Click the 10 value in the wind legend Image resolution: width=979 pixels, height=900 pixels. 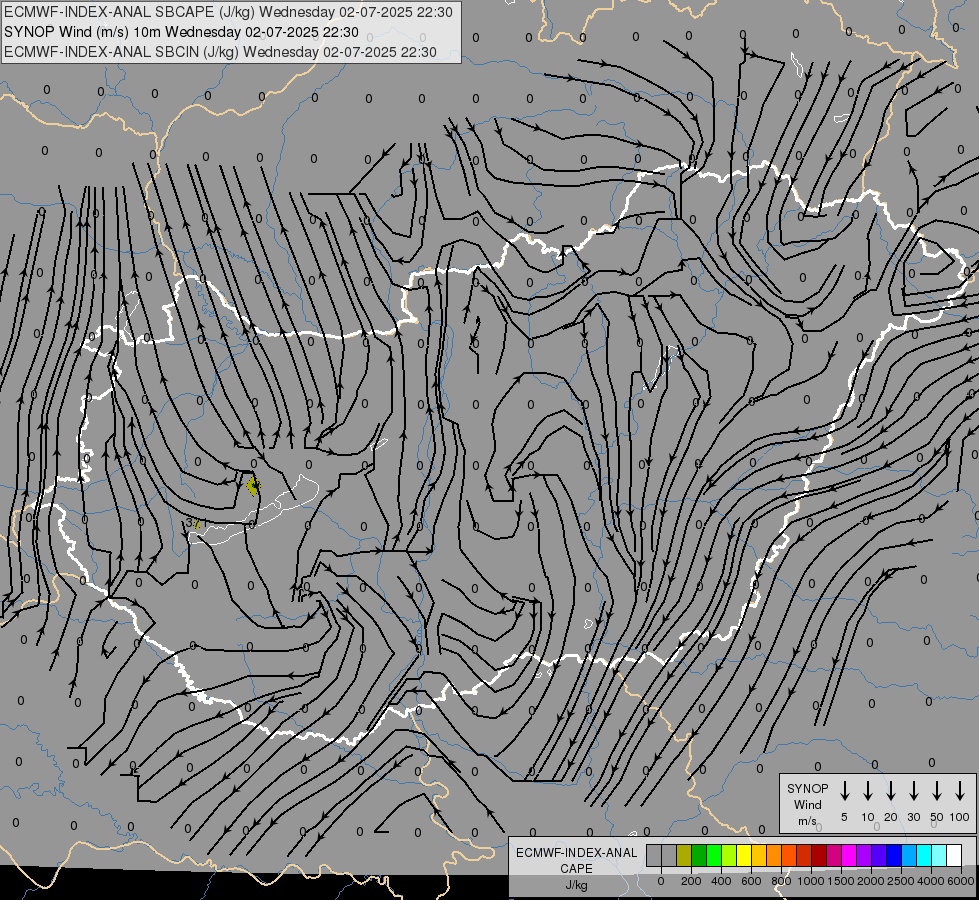point(867,817)
